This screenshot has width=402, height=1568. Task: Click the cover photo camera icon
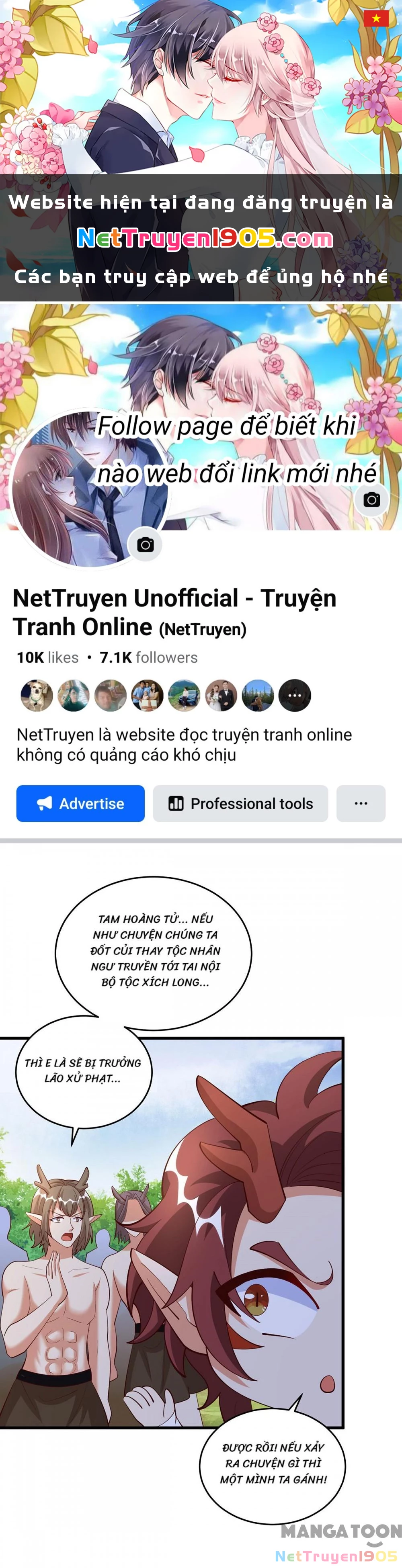coord(371,500)
